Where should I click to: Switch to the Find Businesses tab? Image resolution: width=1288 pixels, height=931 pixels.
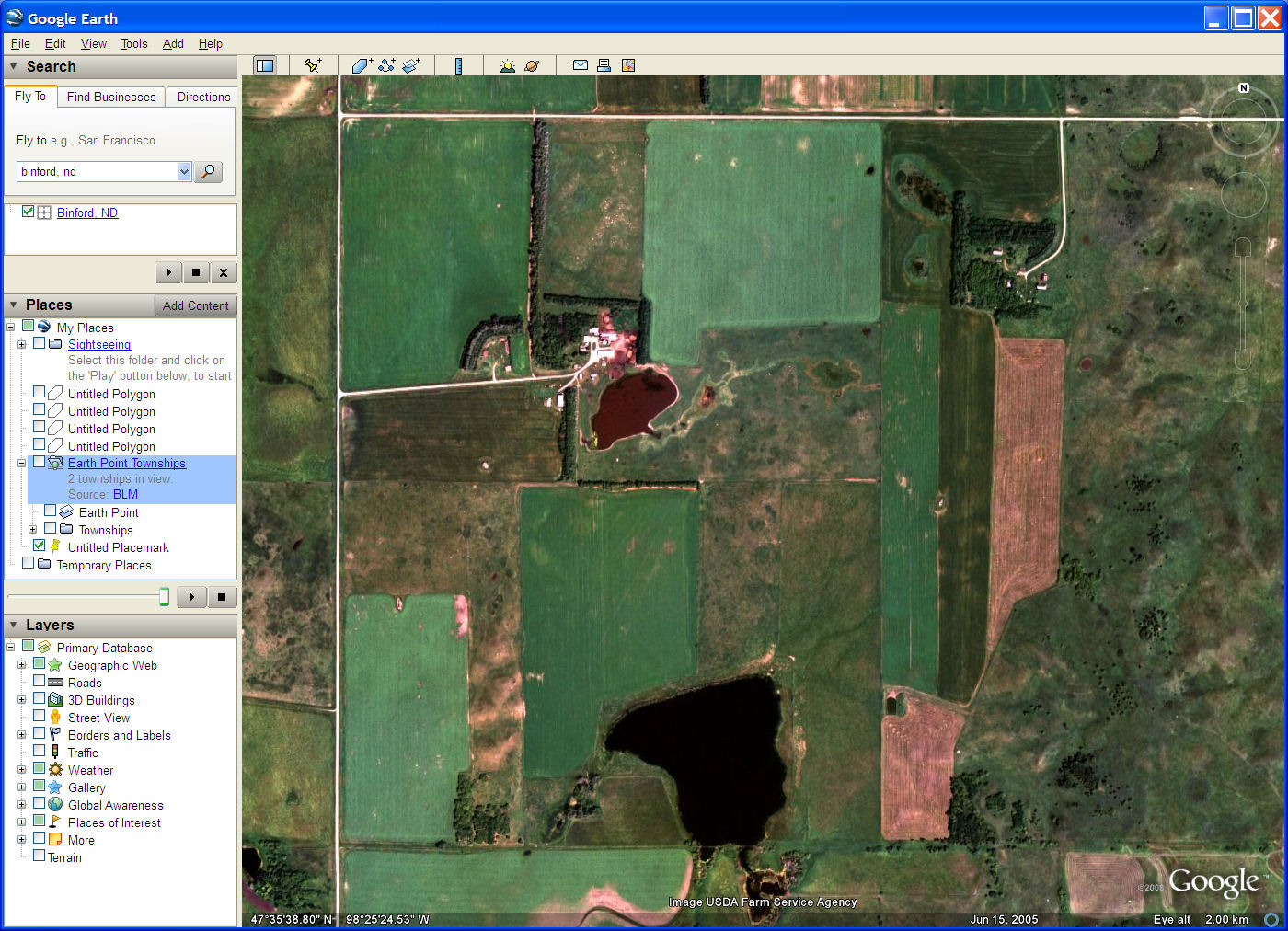[x=111, y=97]
